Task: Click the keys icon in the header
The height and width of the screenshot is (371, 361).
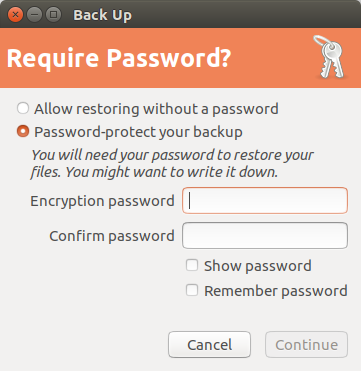Action: 329,57
